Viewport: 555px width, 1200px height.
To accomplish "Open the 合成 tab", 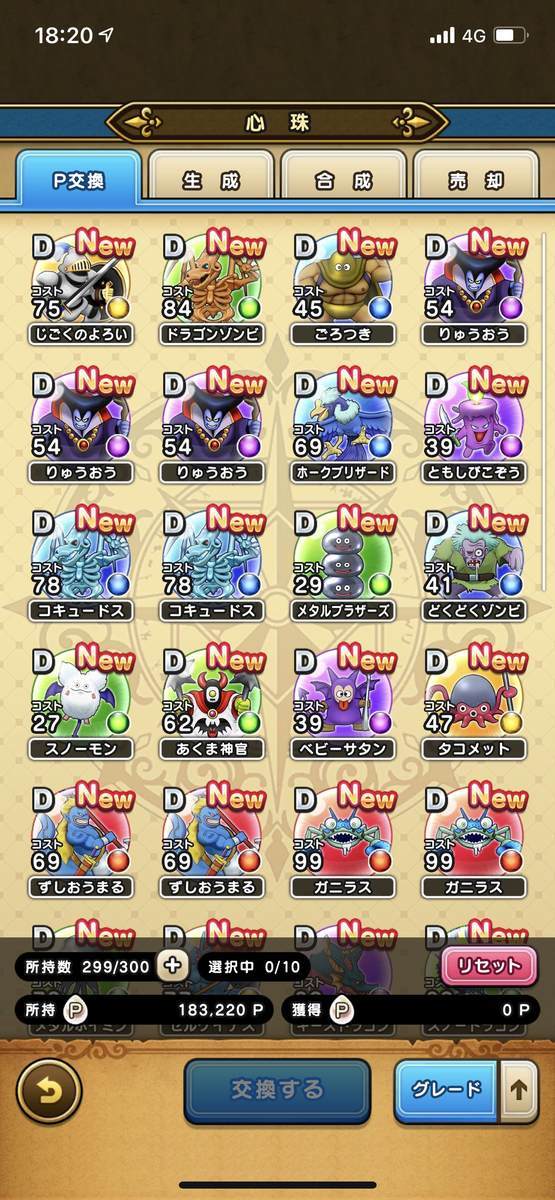I will tap(343, 181).
